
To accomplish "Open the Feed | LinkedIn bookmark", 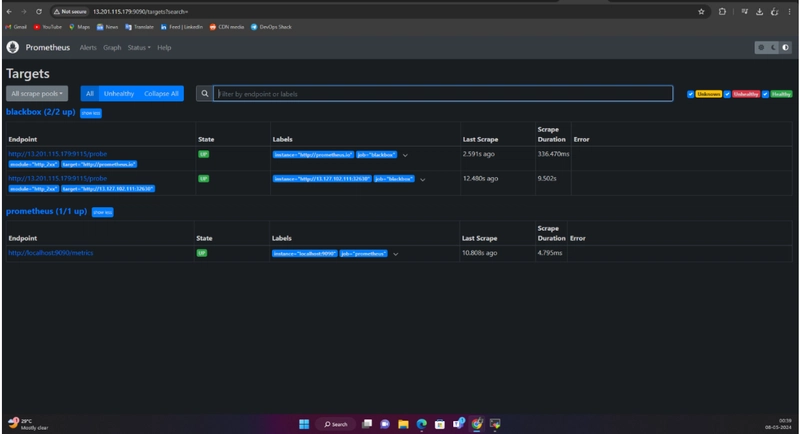I will pyautogui.click(x=182, y=27).
